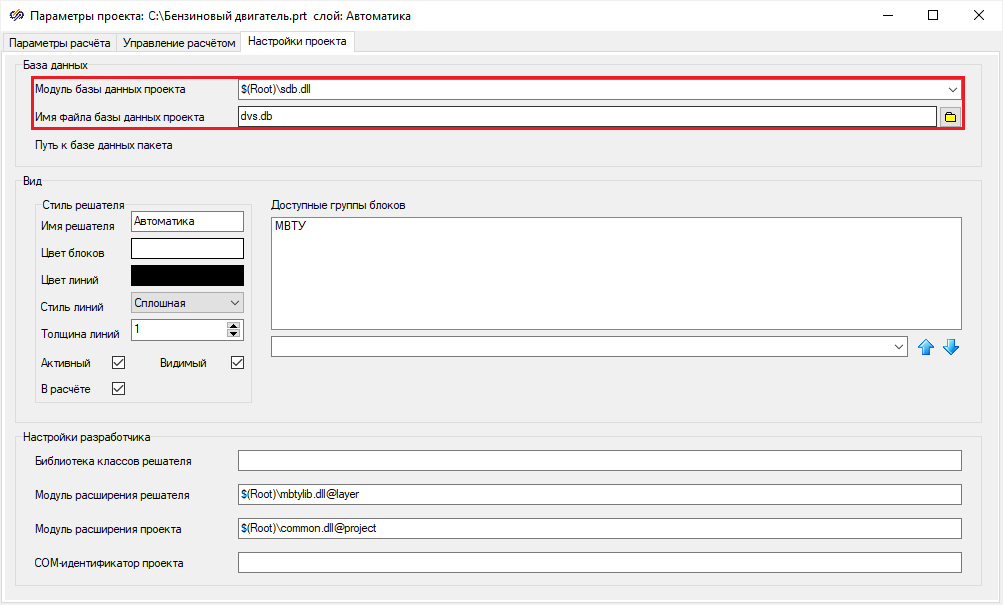Click the blue up arrow icon

coord(926,347)
